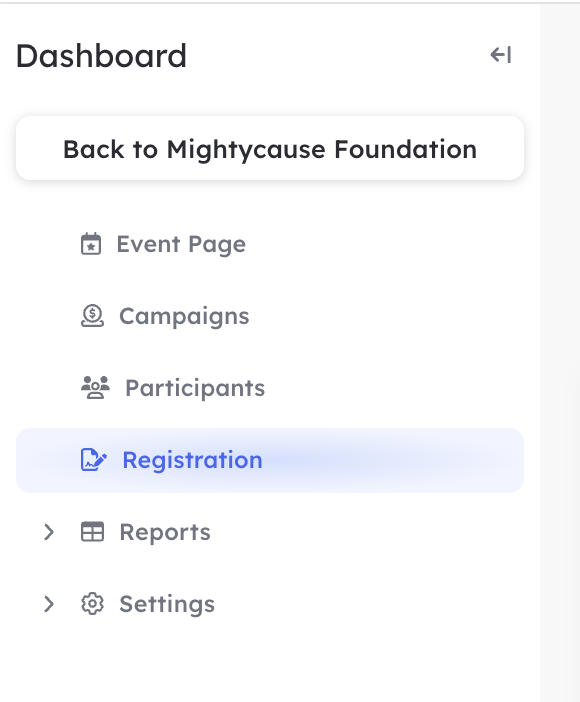The image size is (580, 702).
Task: Click the Dashboard heading title
Action: pos(101,56)
